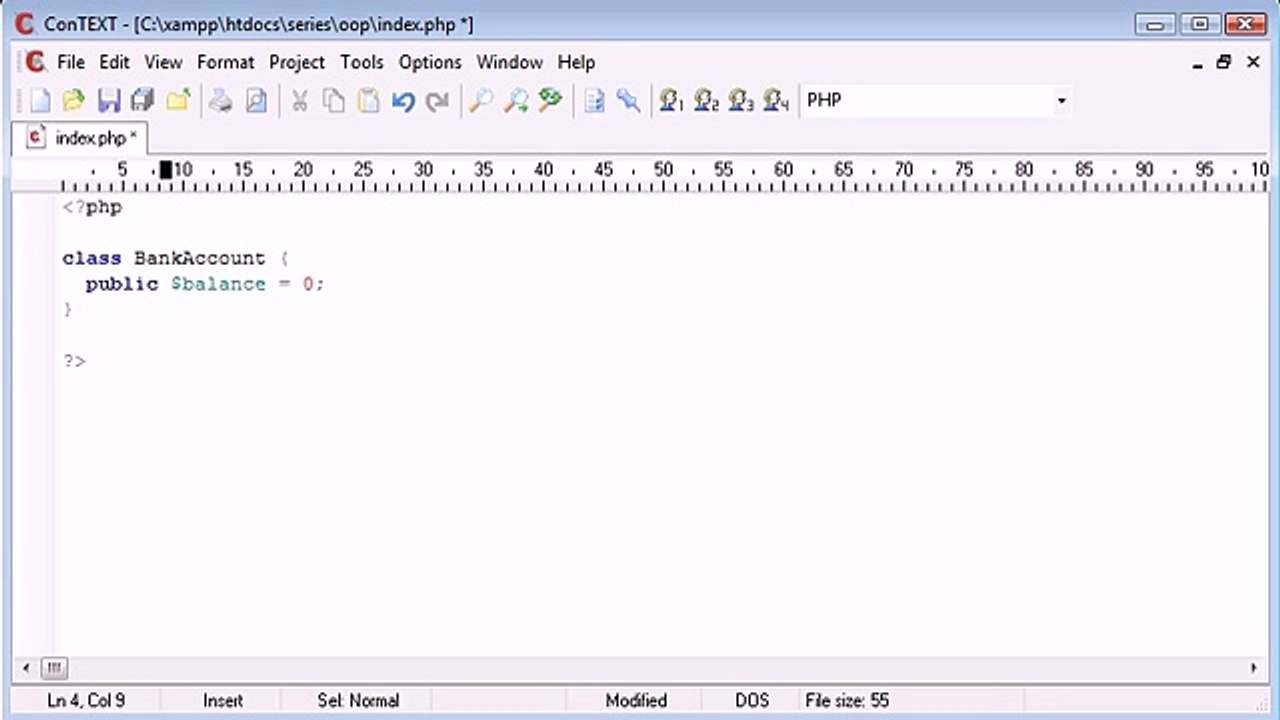
Task: Open the File menu
Action: tap(71, 62)
